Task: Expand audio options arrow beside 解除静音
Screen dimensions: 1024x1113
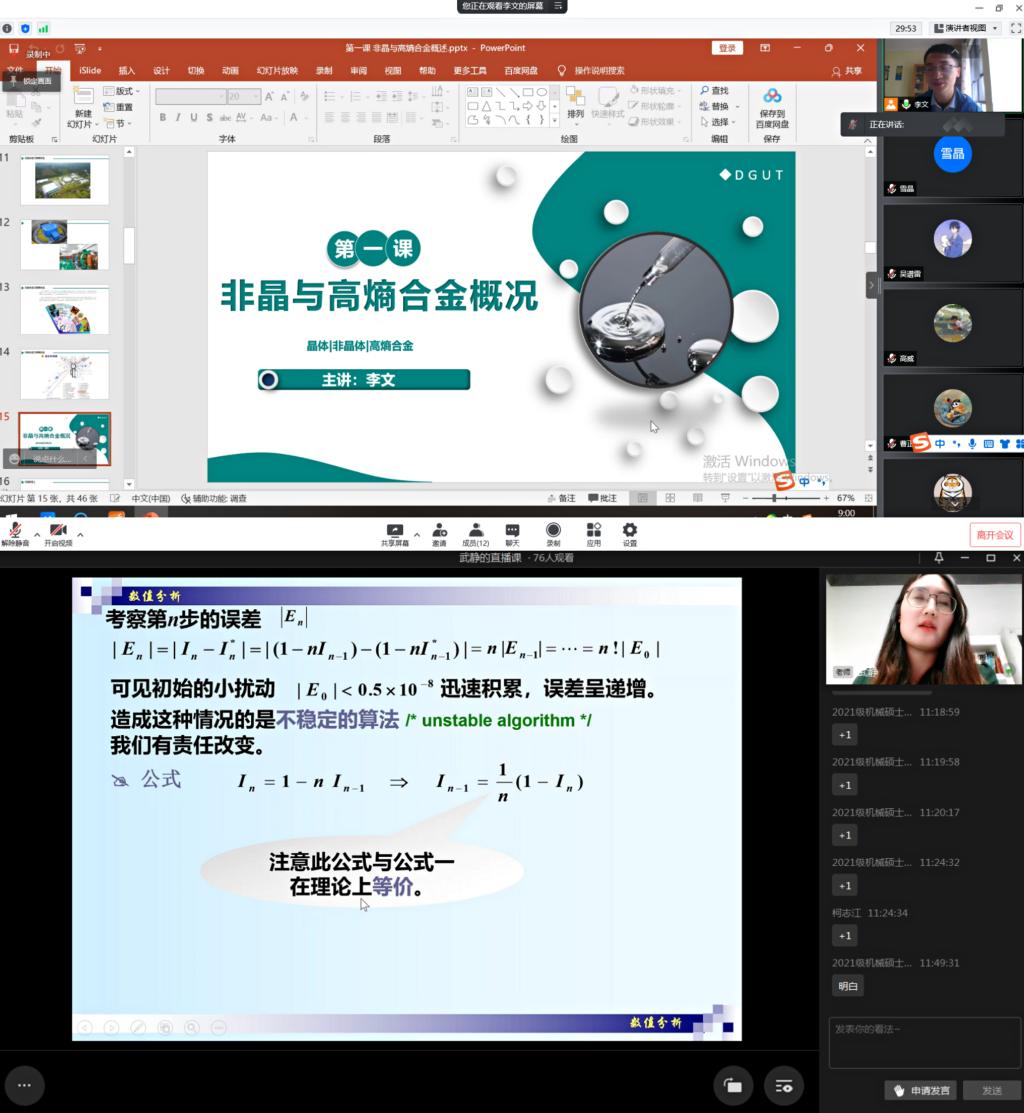Action: pyautogui.click(x=37, y=535)
